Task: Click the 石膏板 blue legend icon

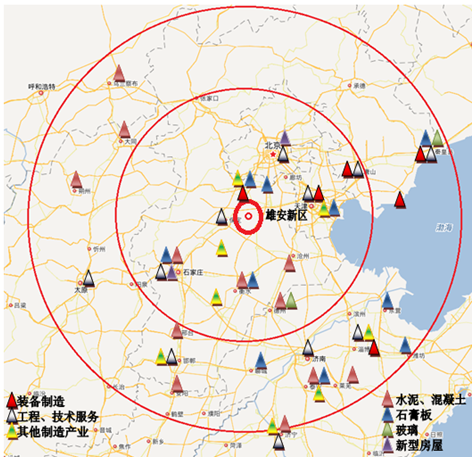Action: [387, 415]
